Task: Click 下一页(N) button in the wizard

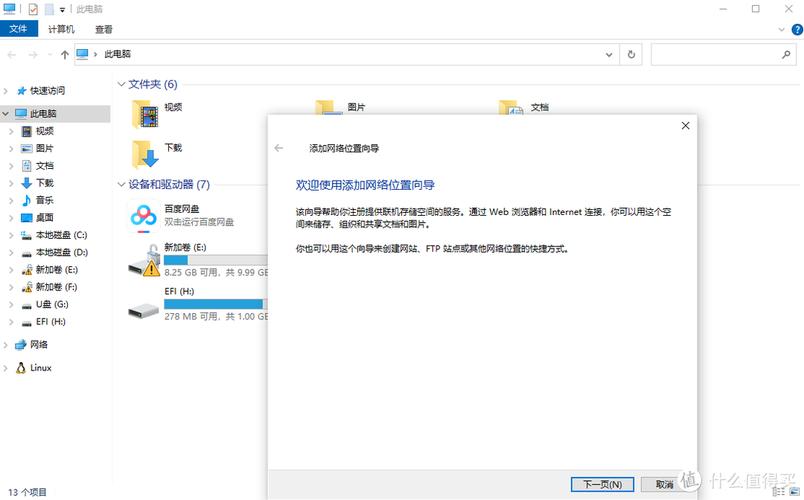Action: pos(602,484)
